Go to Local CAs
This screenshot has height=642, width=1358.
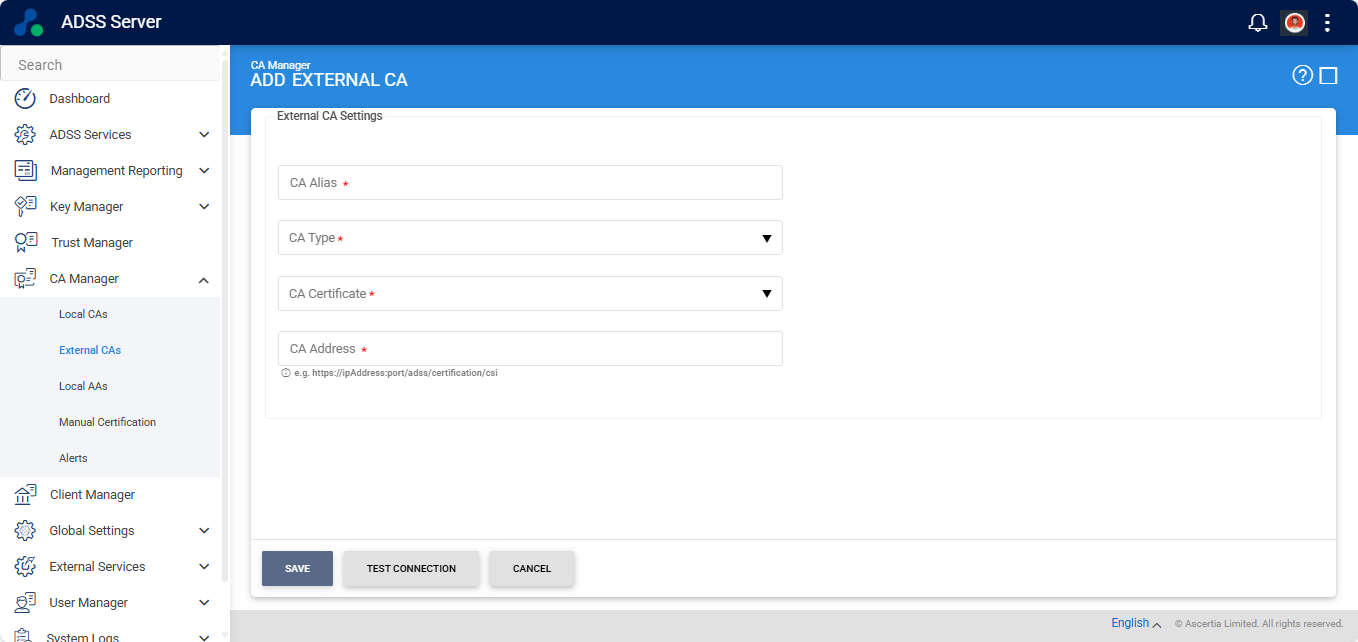pyautogui.click(x=83, y=314)
